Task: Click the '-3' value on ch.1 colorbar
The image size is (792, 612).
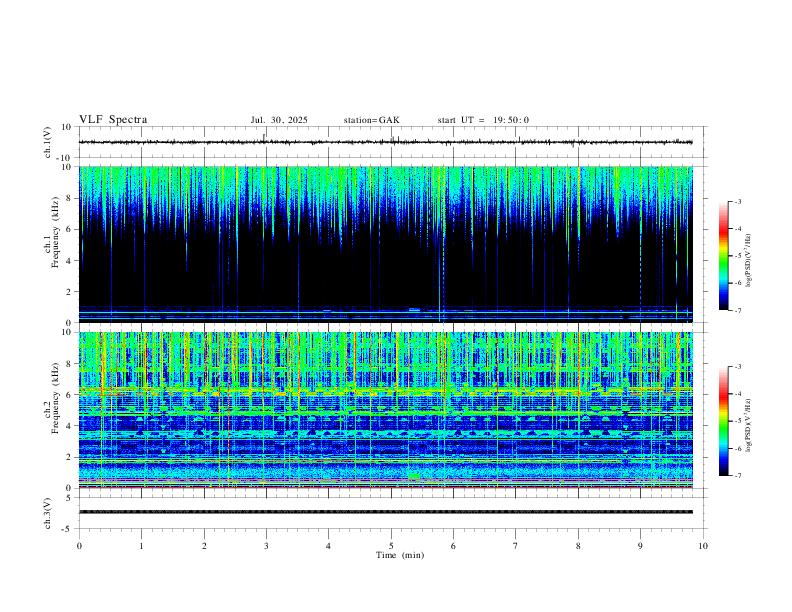Action: 738,201
